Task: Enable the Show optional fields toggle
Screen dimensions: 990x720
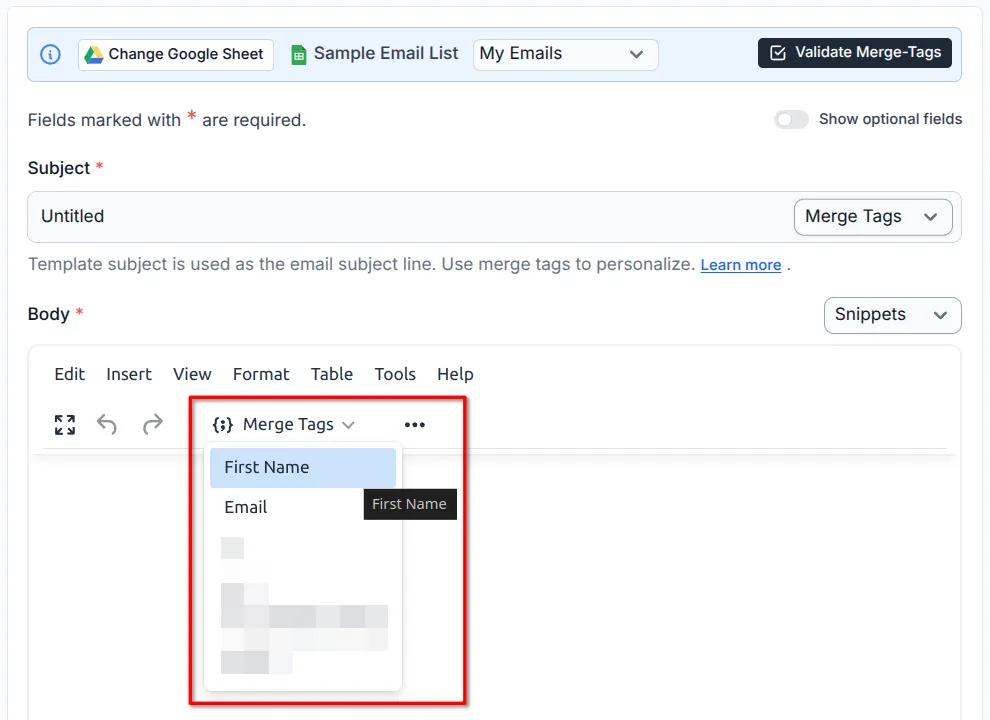Action: (x=791, y=119)
